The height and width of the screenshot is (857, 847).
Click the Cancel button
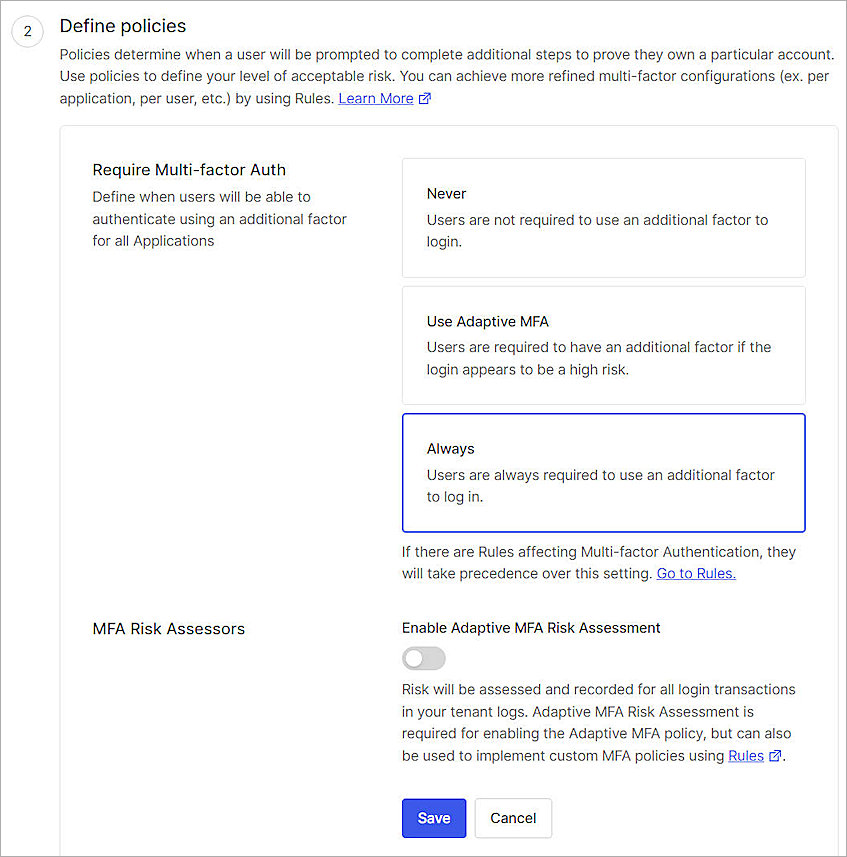(x=513, y=818)
